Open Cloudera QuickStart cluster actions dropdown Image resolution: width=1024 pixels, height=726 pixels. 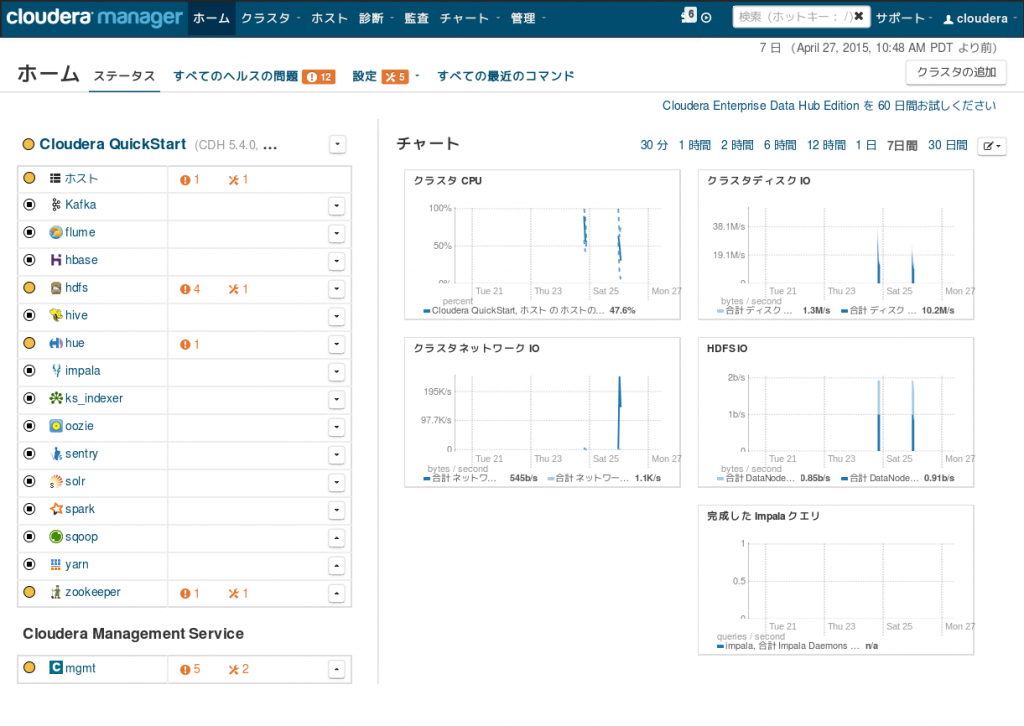(337, 144)
